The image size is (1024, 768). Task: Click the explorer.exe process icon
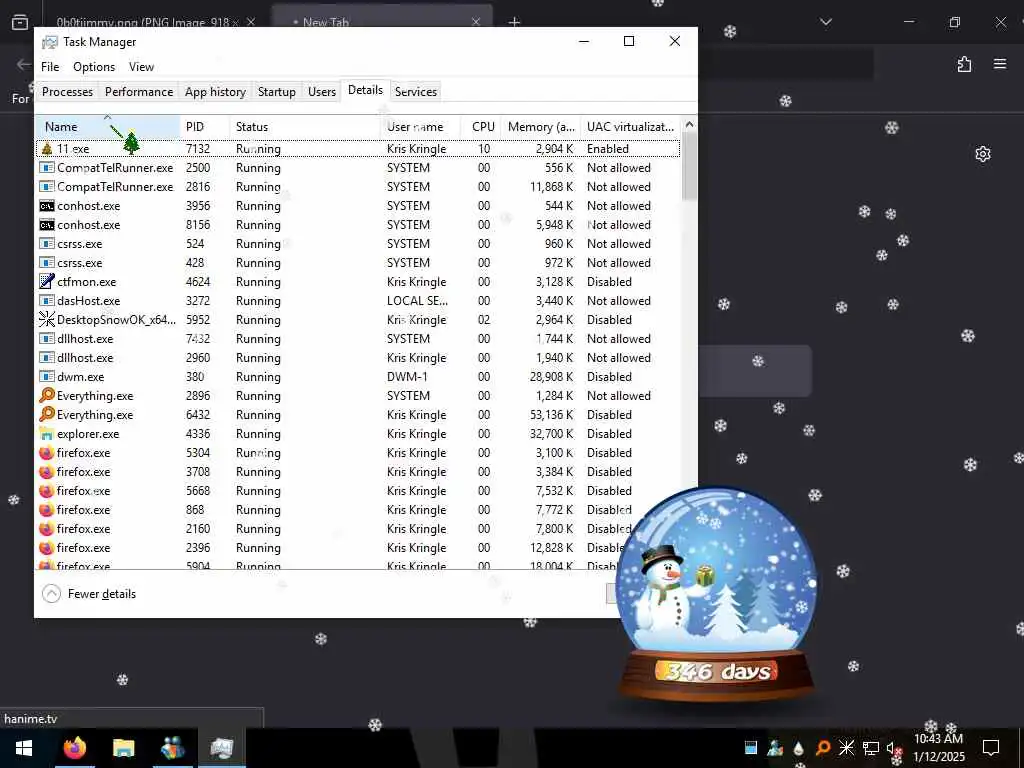[x=47, y=434]
